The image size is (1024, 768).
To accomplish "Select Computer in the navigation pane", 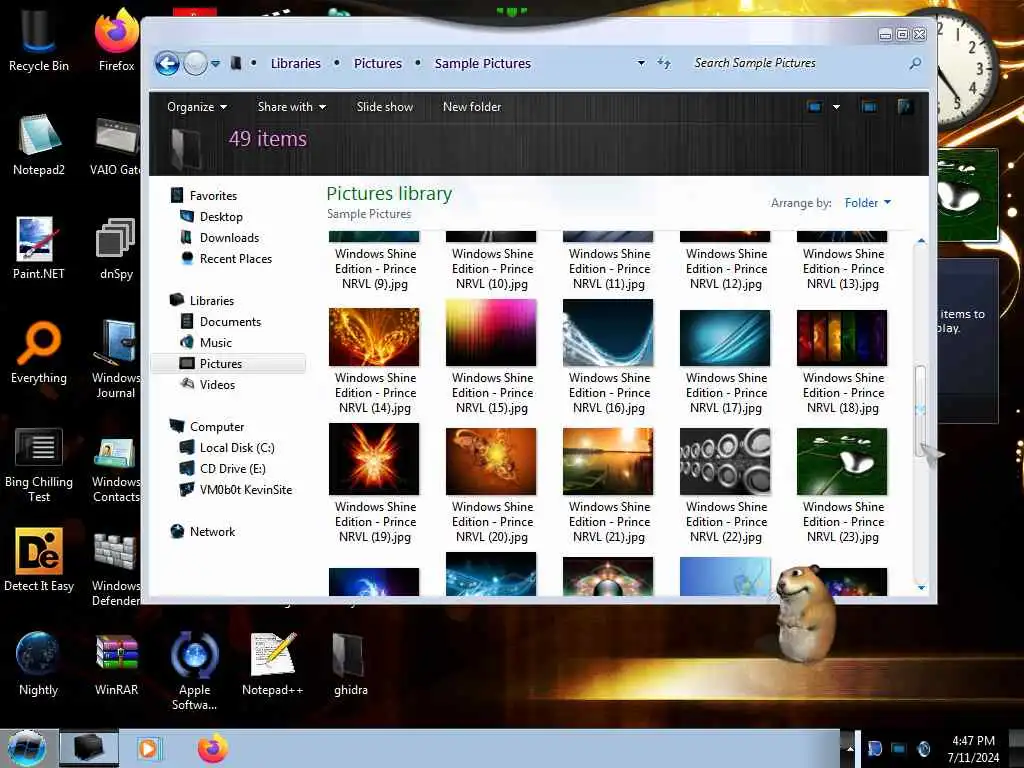I will [x=217, y=426].
